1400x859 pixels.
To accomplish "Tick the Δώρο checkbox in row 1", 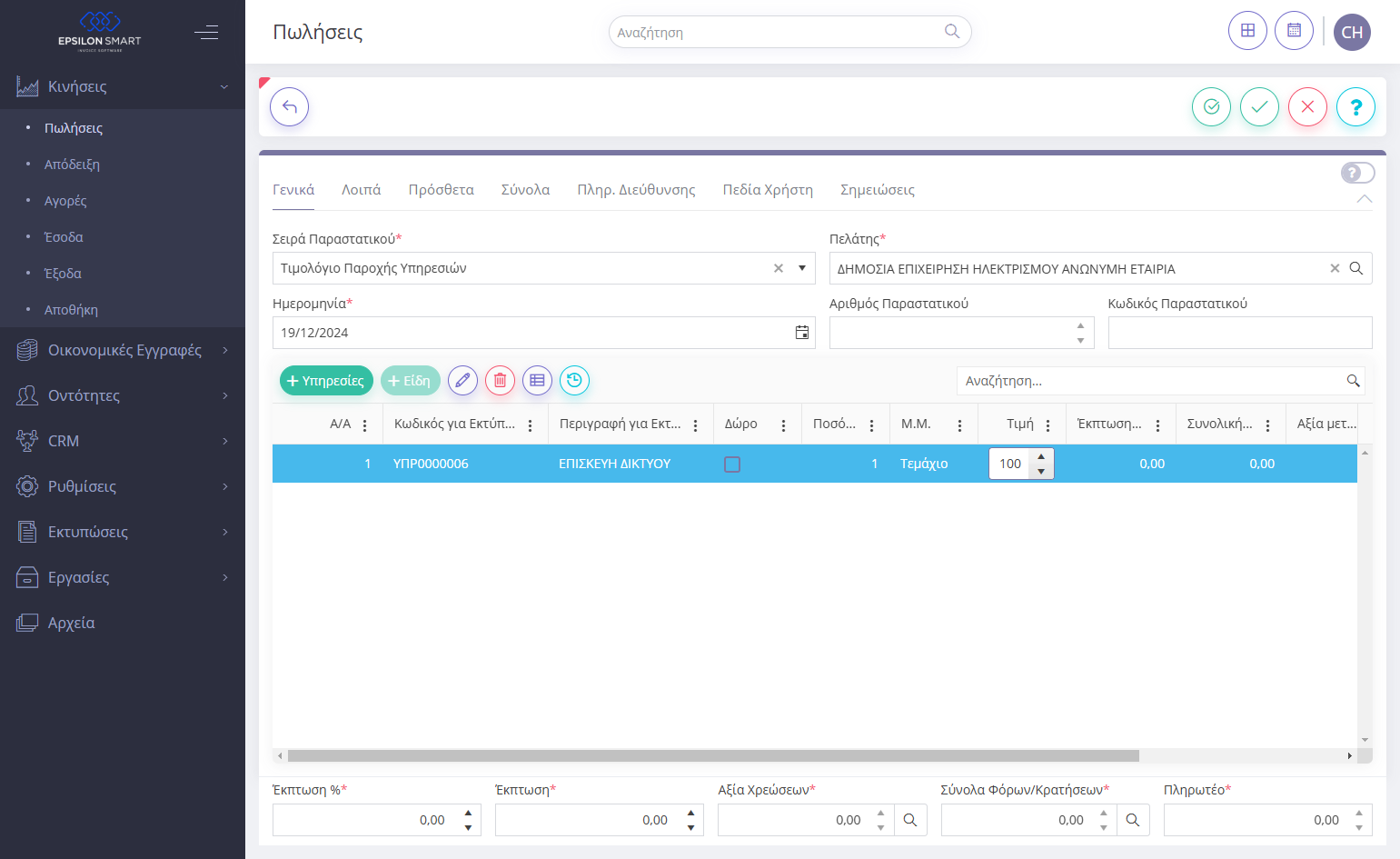I will tap(732, 464).
